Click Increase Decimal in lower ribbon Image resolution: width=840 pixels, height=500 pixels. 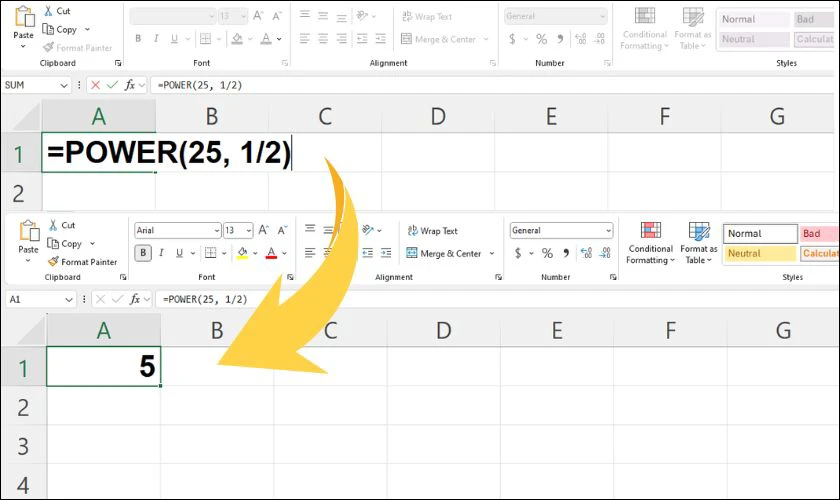click(x=587, y=253)
